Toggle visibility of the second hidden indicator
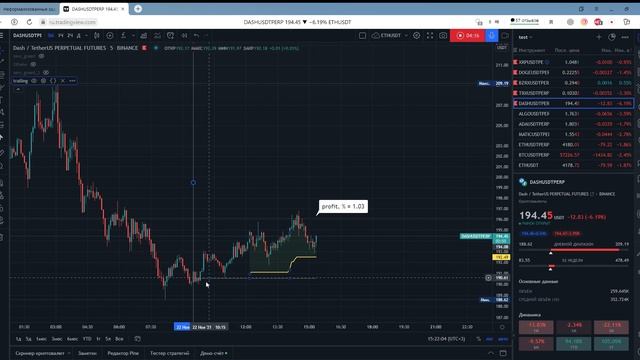 (33, 64)
